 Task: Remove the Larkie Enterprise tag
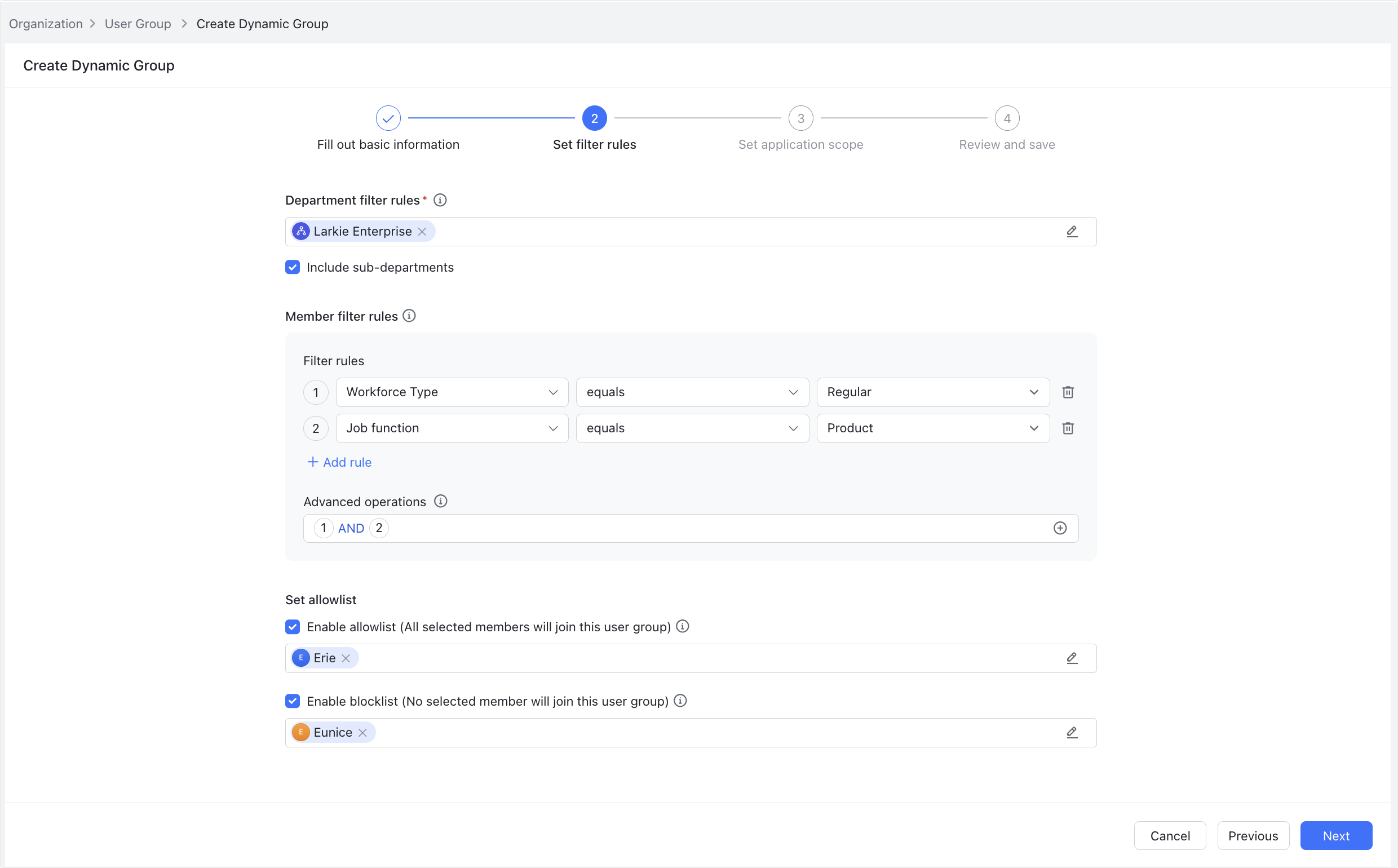423,231
